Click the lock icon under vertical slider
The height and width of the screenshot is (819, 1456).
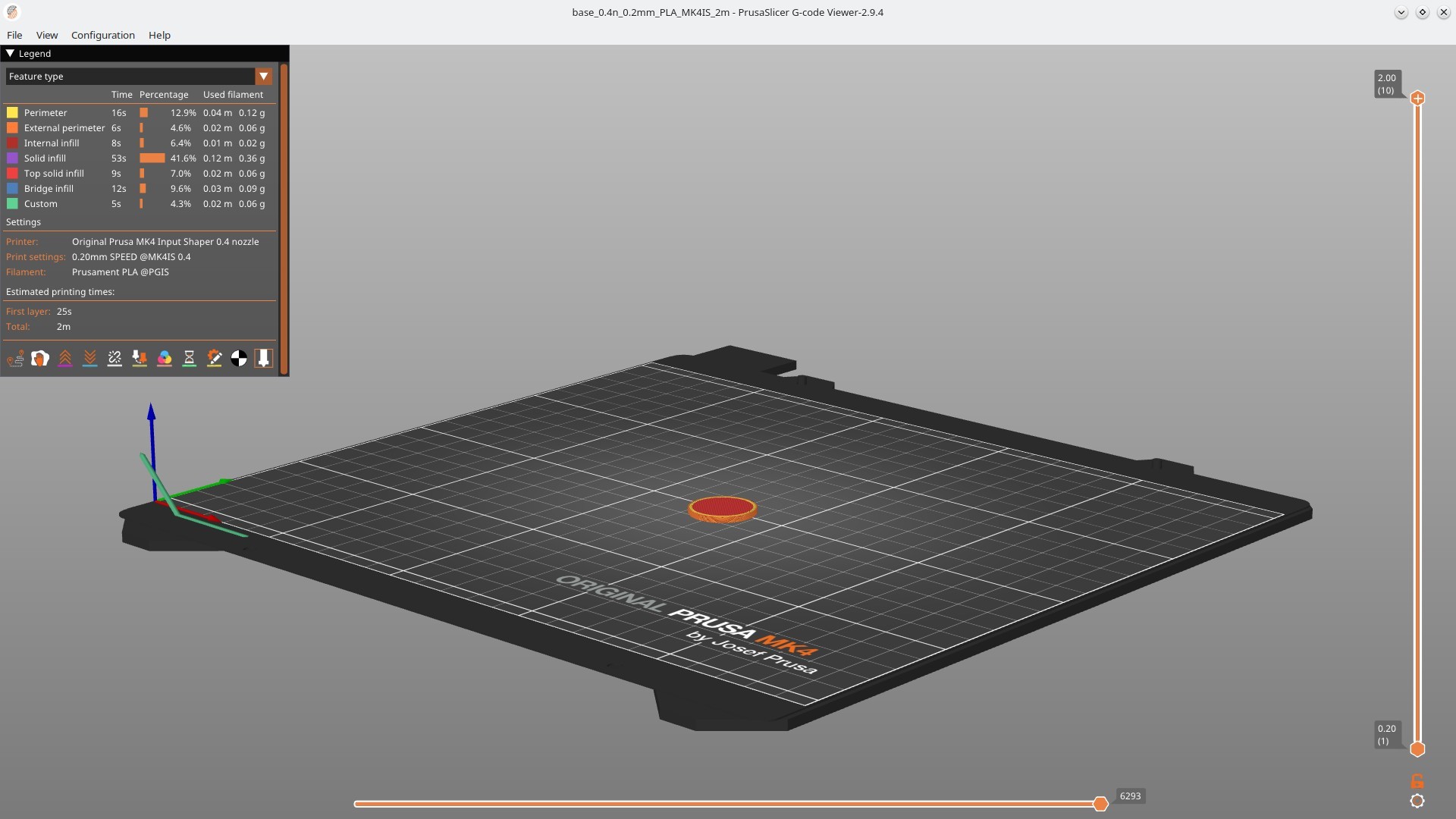click(1417, 781)
